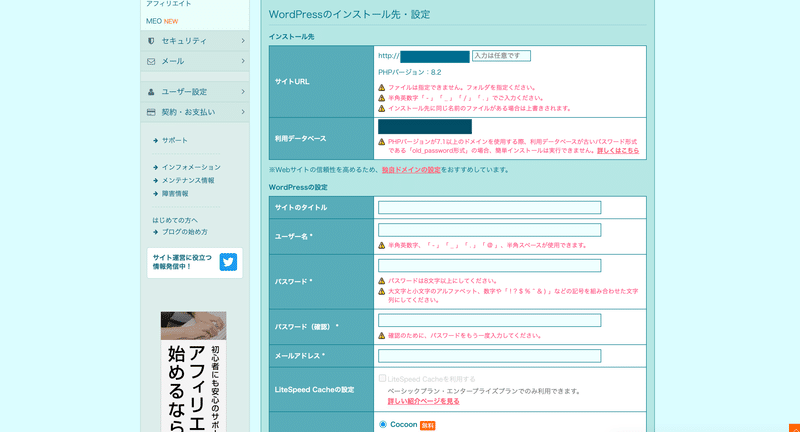The width and height of the screenshot is (800, 432).
Task: Click the arrow icon before サポート
Action: tap(156, 140)
